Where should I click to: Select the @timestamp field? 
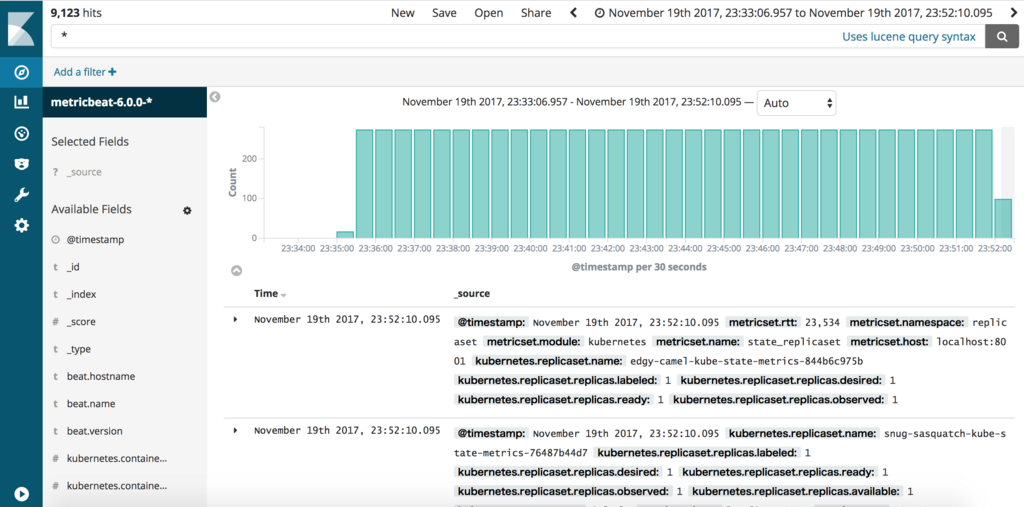[95, 240]
